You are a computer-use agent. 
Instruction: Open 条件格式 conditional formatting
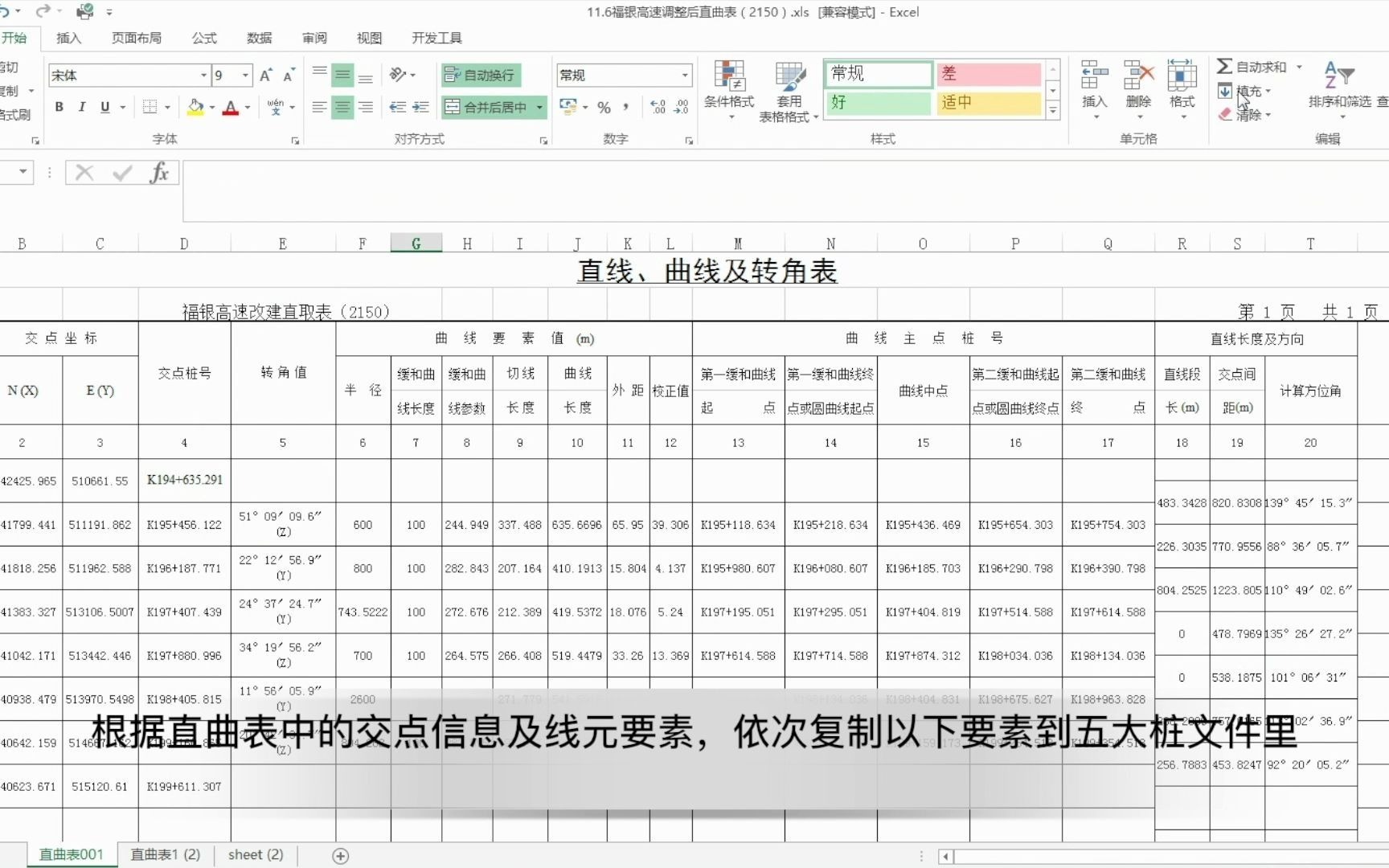point(729,91)
